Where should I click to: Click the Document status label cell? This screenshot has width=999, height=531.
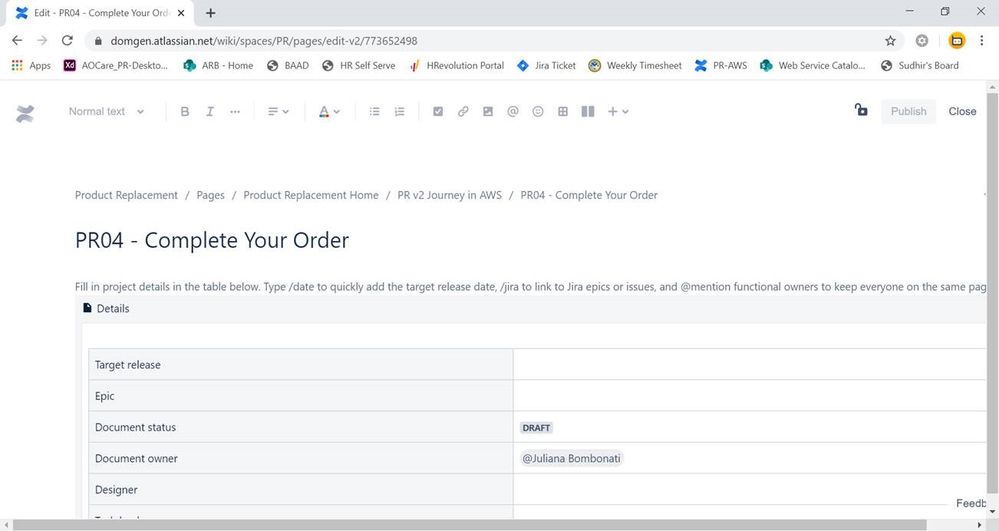[301, 427]
